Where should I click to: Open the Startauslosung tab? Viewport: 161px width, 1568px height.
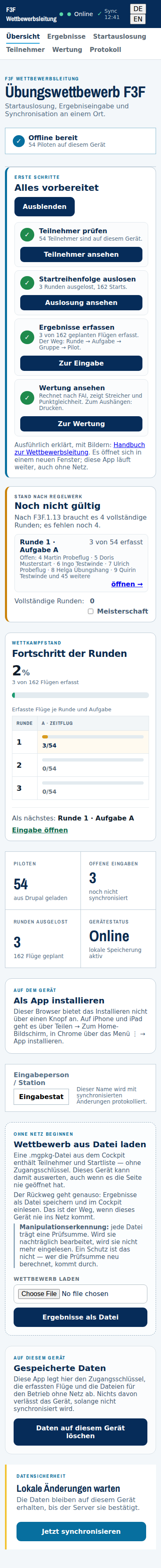120,37
